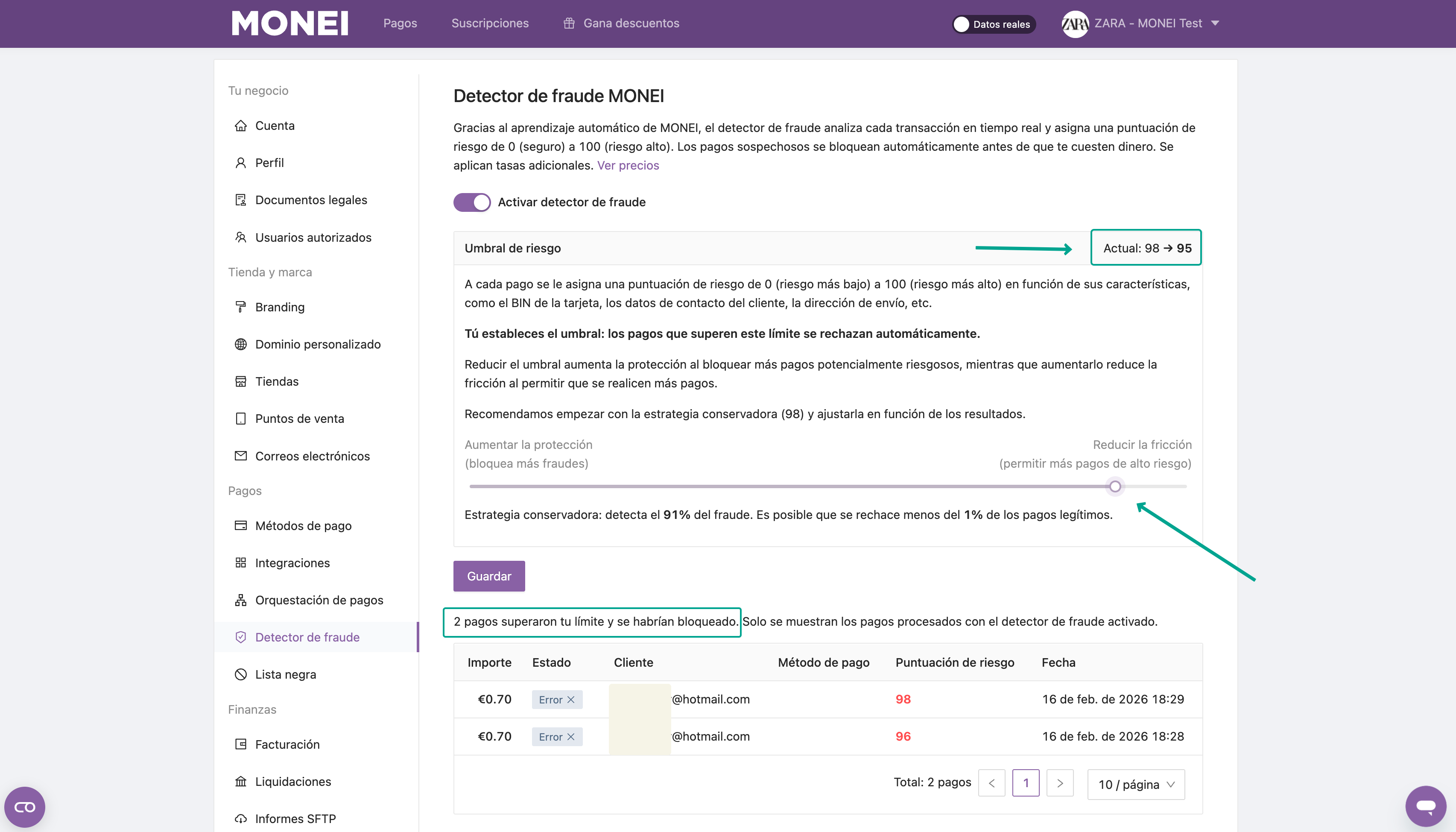This screenshot has height=832, width=1456.
Task: Expand the ZARA - MONEI Test account menu
Action: tap(1141, 24)
